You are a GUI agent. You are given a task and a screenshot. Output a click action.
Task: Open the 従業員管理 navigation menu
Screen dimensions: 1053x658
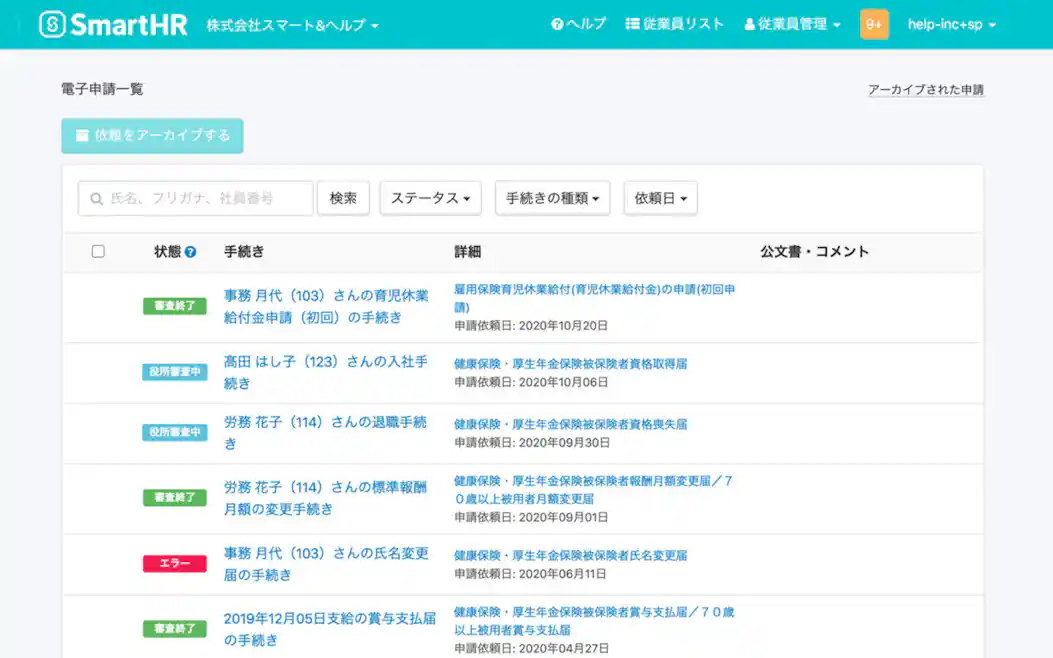coord(793,23)
